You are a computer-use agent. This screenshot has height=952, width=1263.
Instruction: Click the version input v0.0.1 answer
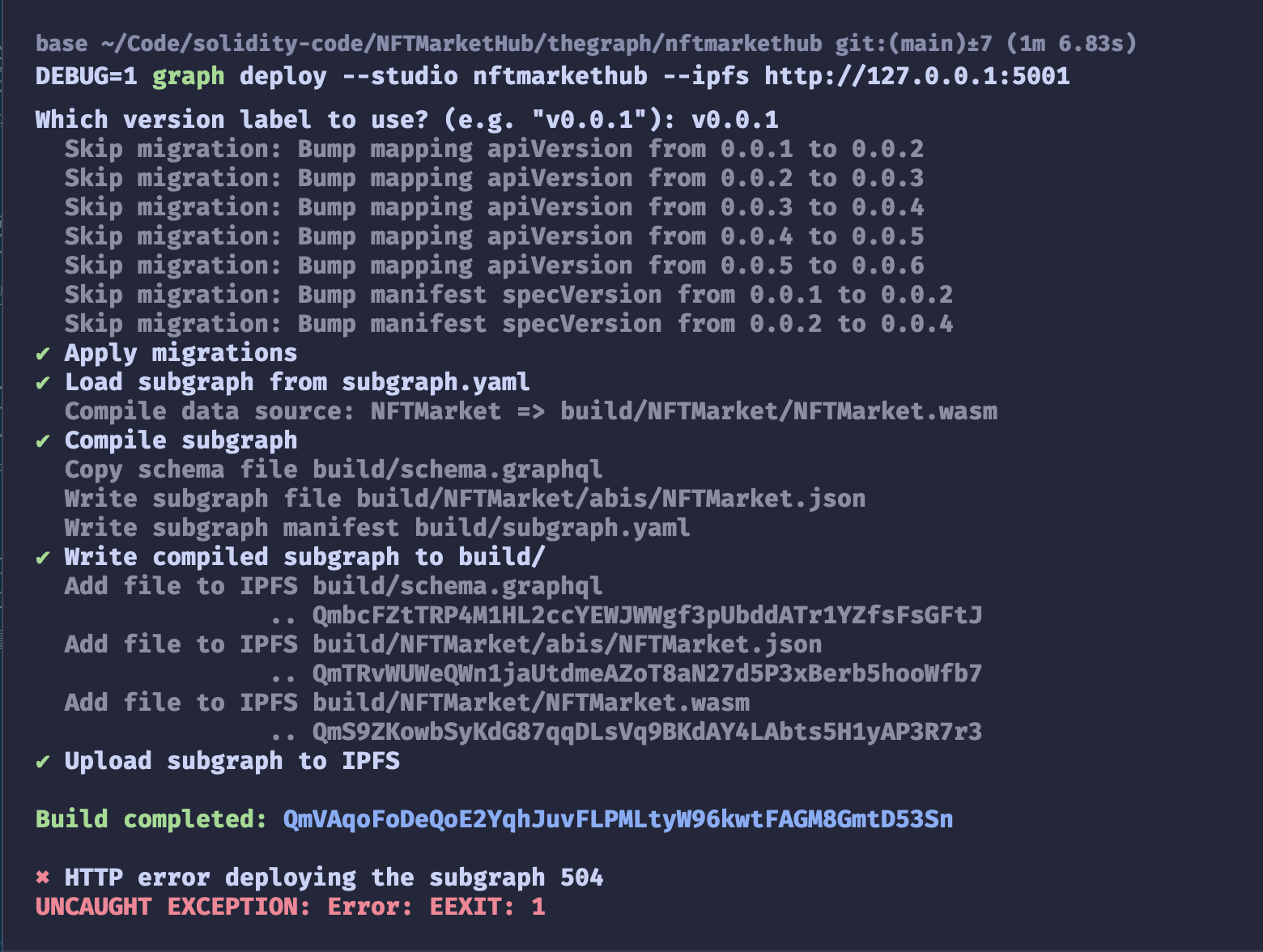click(735, 120)
